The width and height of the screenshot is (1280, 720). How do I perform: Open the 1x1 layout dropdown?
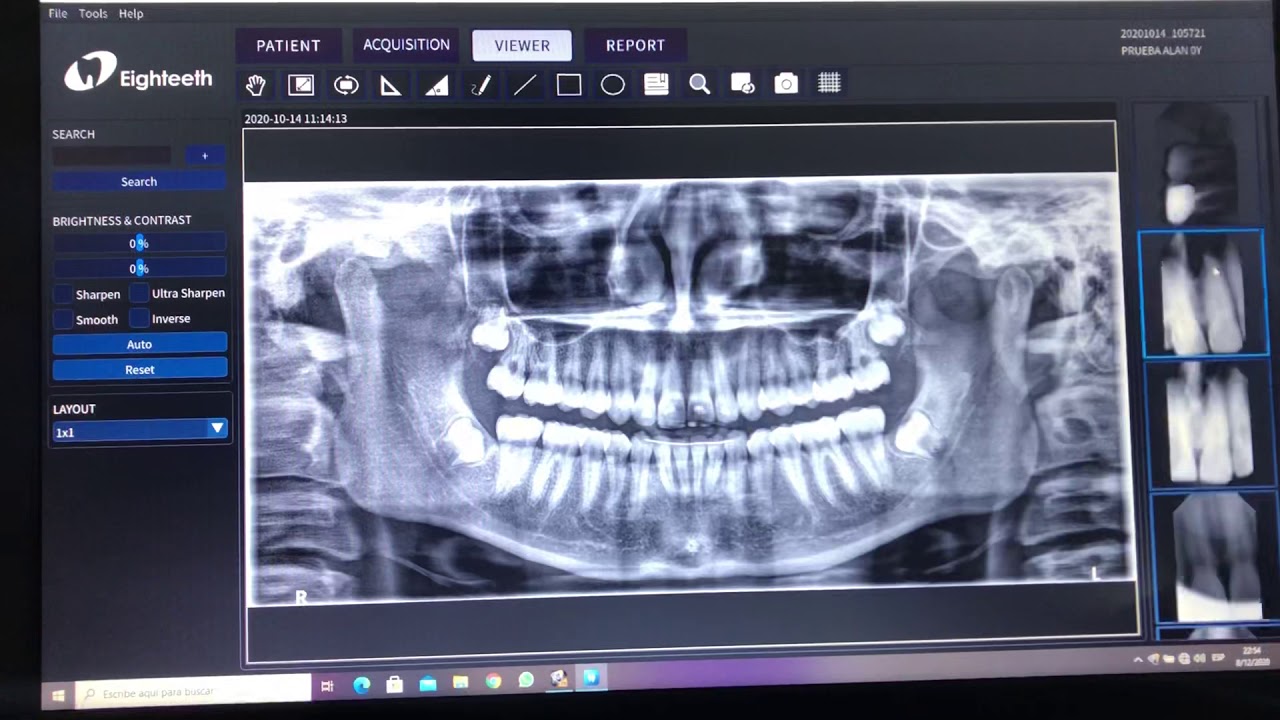pos(140,431)
